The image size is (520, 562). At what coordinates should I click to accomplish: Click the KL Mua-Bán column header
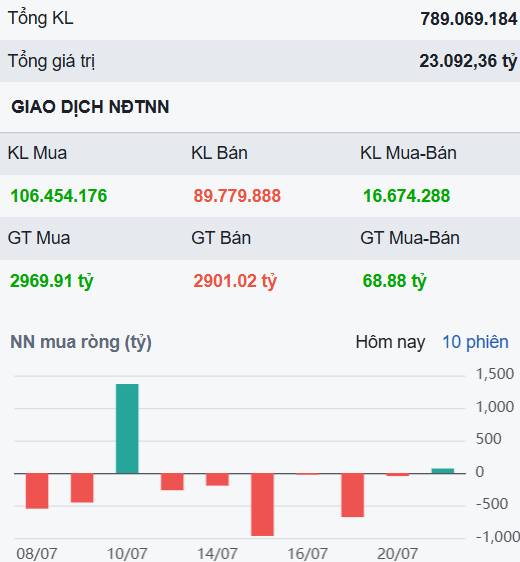[408, 153]
